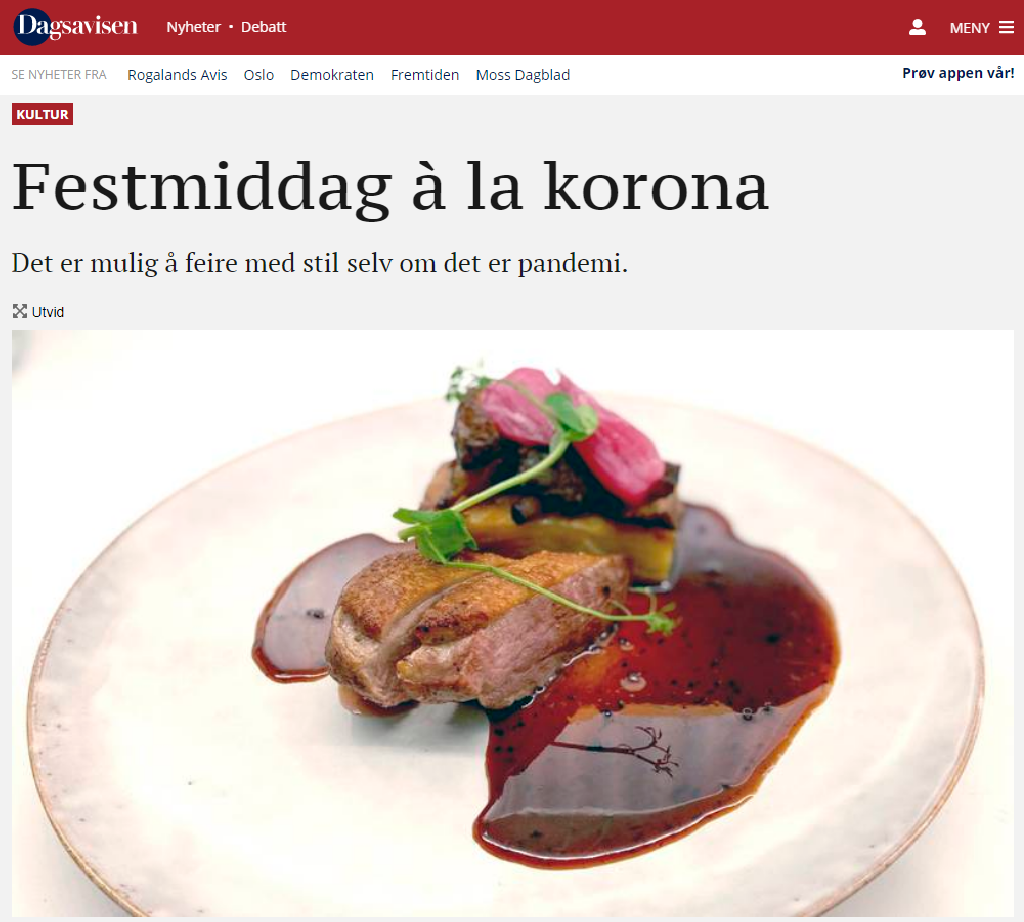
Task: Open Rogalands Avis news link
Action: [177, 75]
